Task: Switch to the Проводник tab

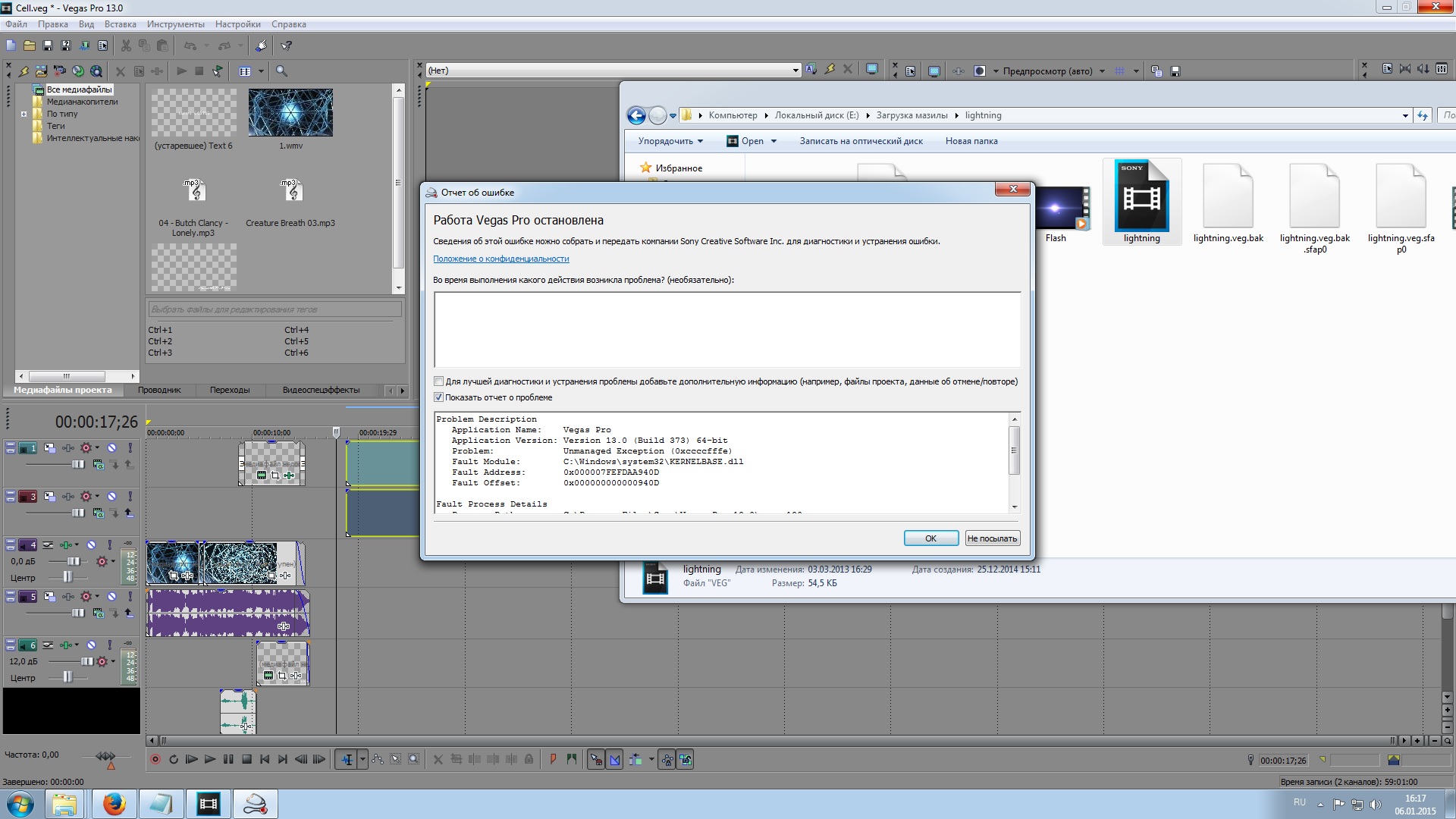Action: [159, 390]
